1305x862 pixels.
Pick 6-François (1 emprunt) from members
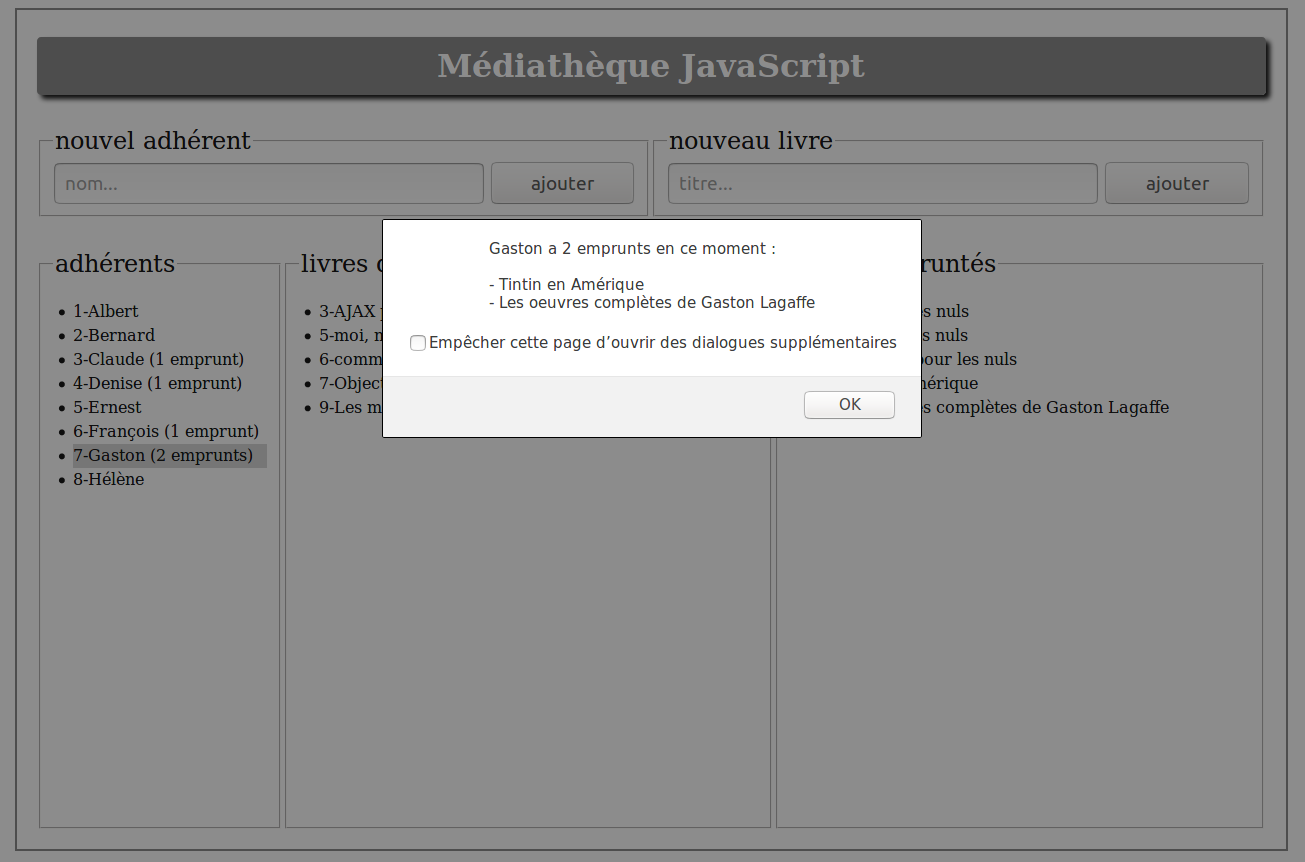[x=165, y=431]
